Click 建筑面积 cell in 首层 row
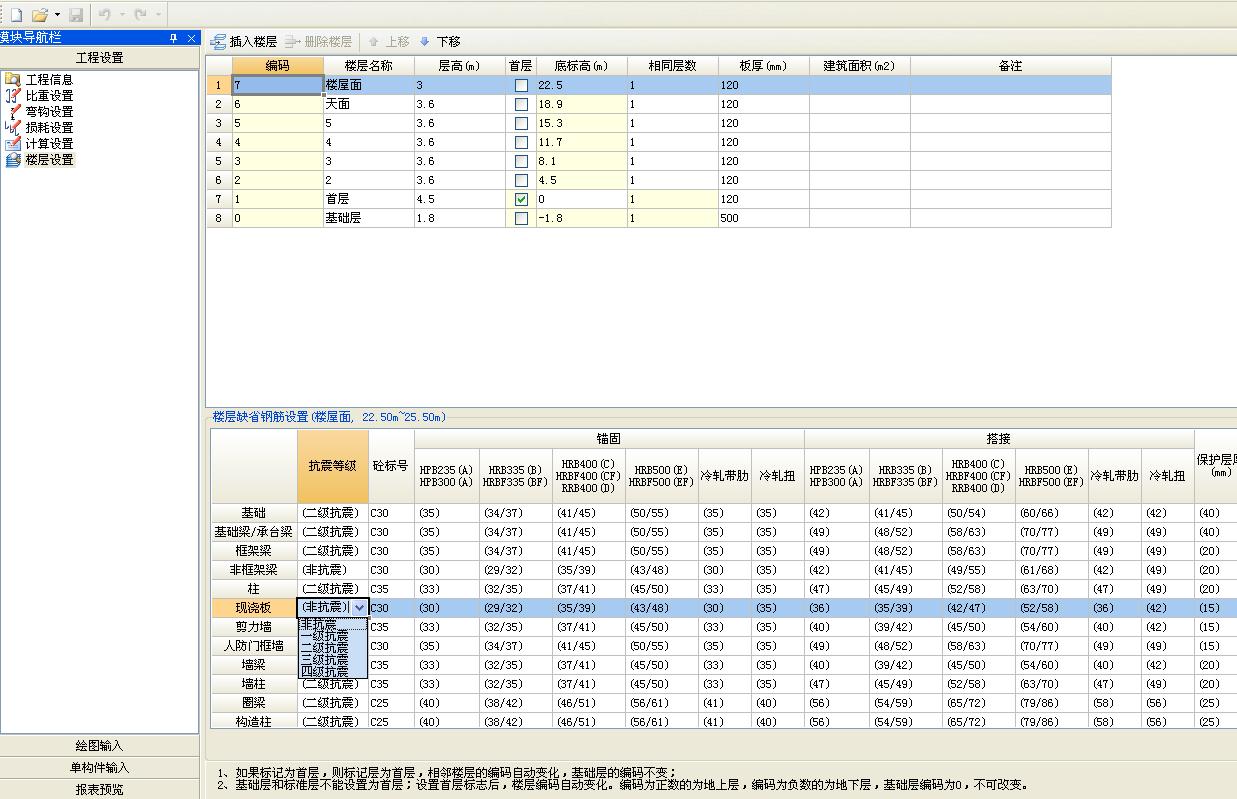 [x=860, y=199]
